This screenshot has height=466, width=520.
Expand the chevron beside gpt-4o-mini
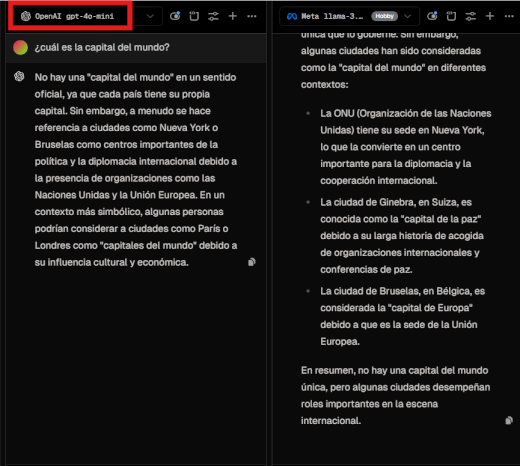point(150,16)
